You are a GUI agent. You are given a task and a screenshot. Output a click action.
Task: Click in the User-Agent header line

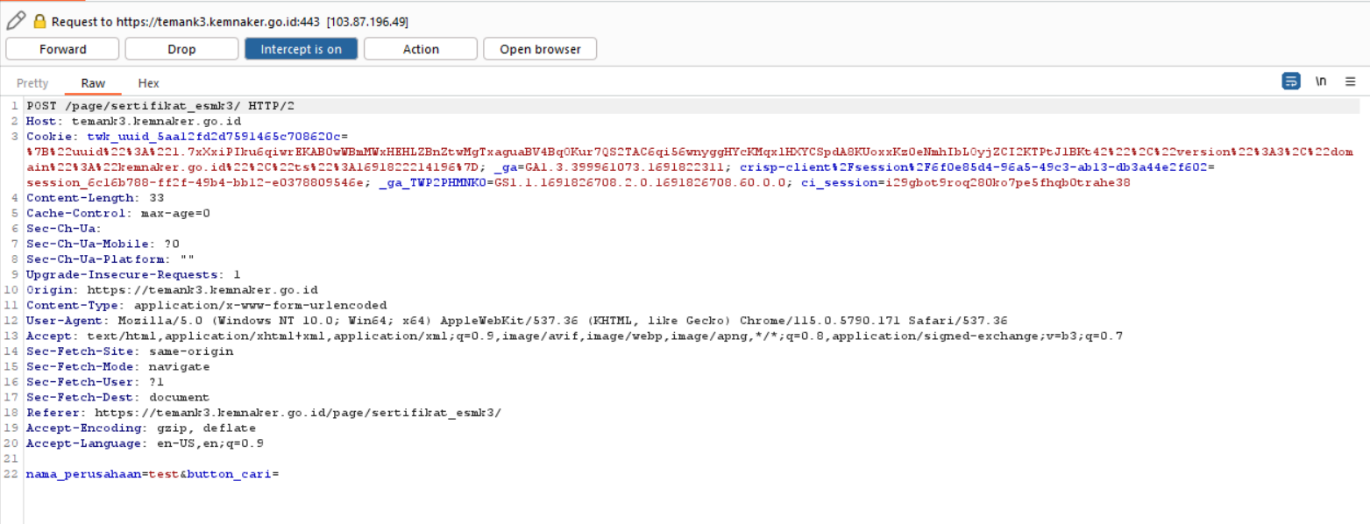tap(500, 321)
